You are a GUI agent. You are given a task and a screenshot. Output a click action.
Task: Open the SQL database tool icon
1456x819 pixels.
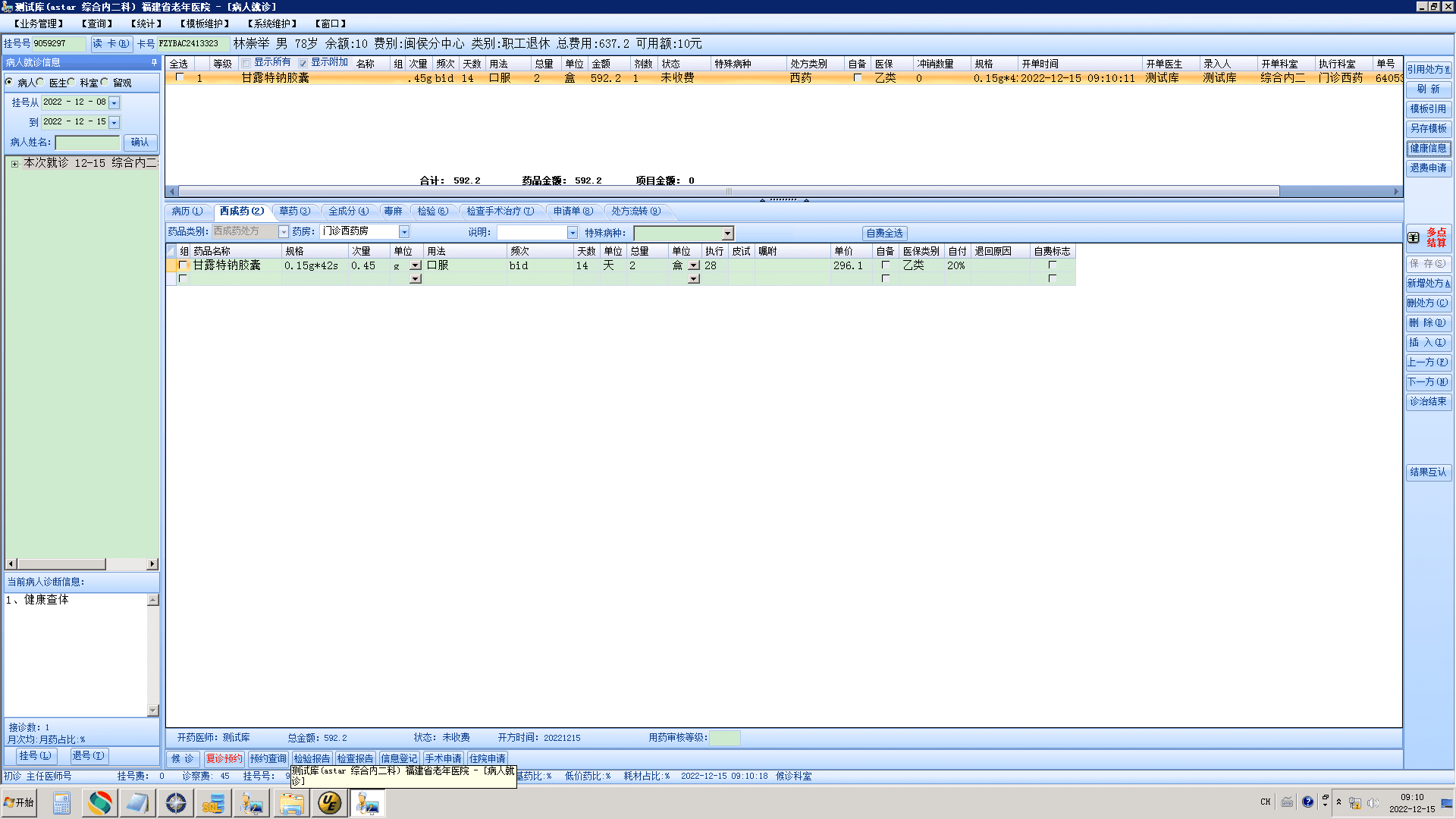tap(213, 803)
